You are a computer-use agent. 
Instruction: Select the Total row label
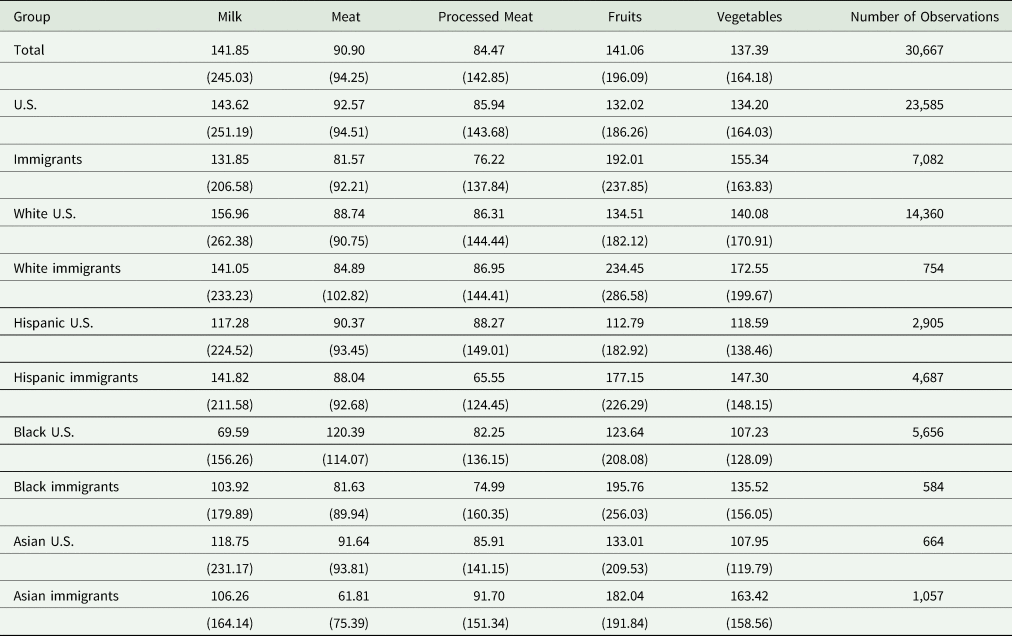pos(29,49)
